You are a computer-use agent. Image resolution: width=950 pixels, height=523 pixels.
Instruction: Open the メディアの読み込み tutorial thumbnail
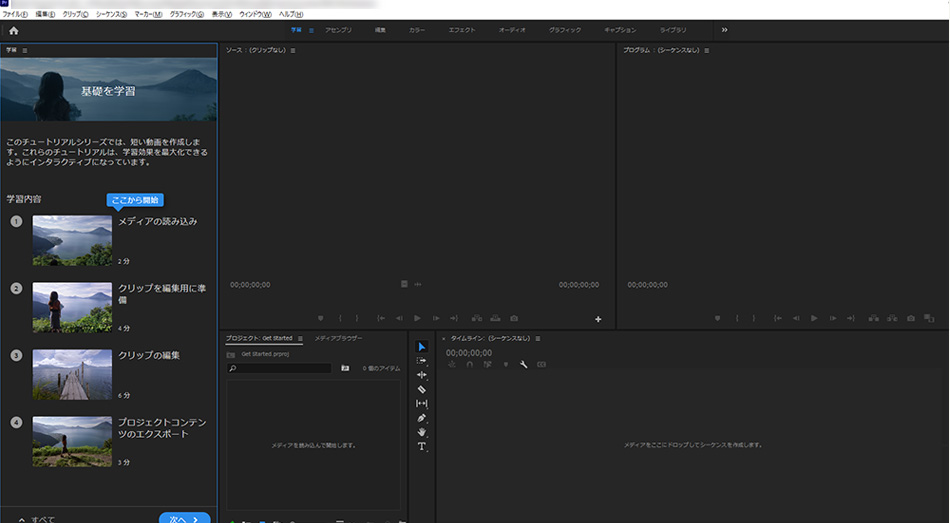(72, 240)
